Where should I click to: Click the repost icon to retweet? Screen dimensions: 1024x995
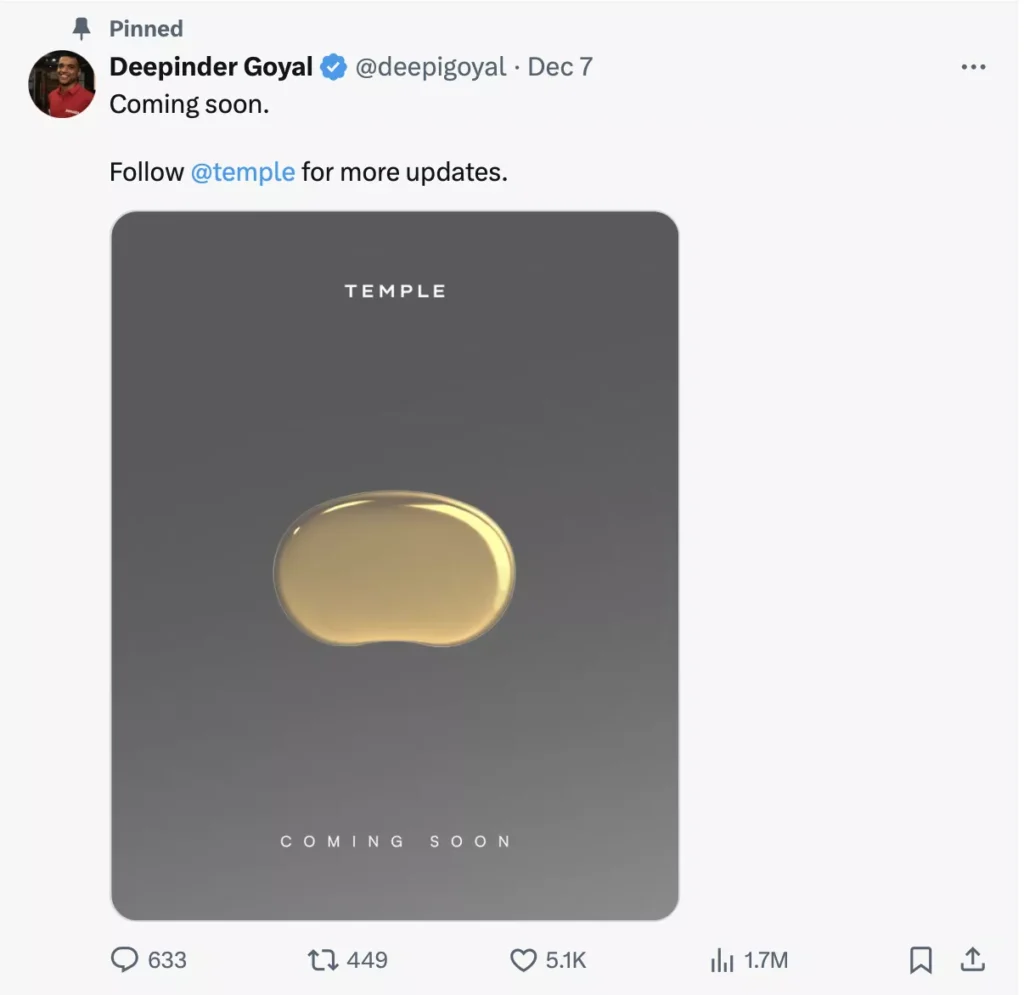click(x=323, y=960)
